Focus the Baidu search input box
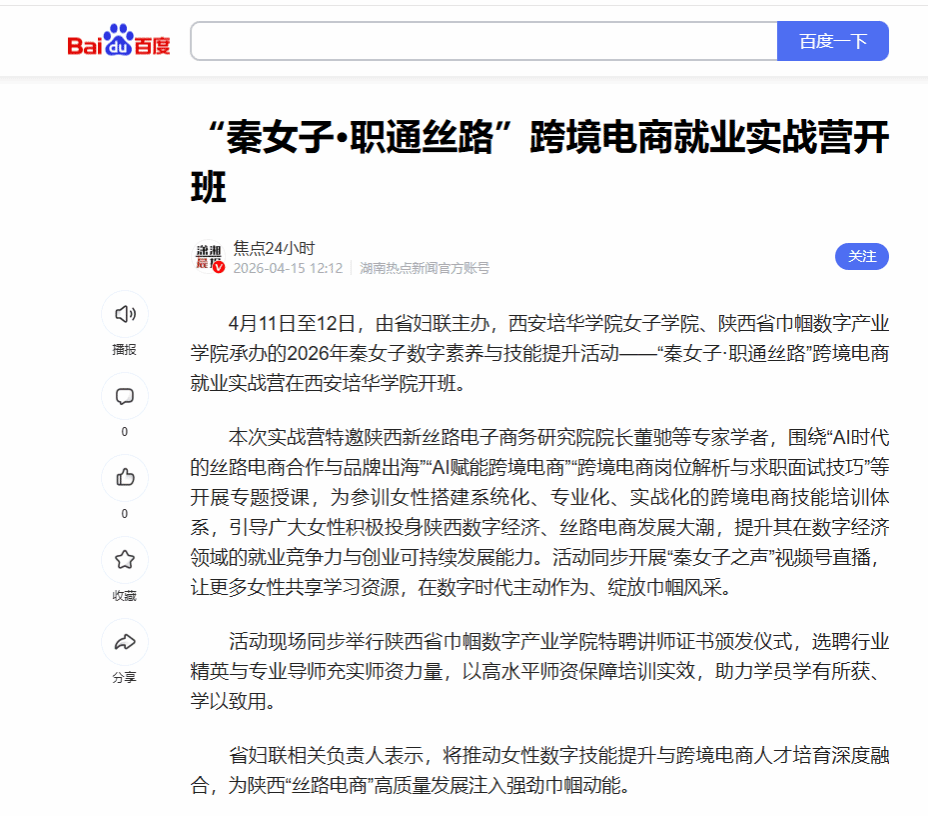This screenshot has width=928, height=816. (483, 41)
